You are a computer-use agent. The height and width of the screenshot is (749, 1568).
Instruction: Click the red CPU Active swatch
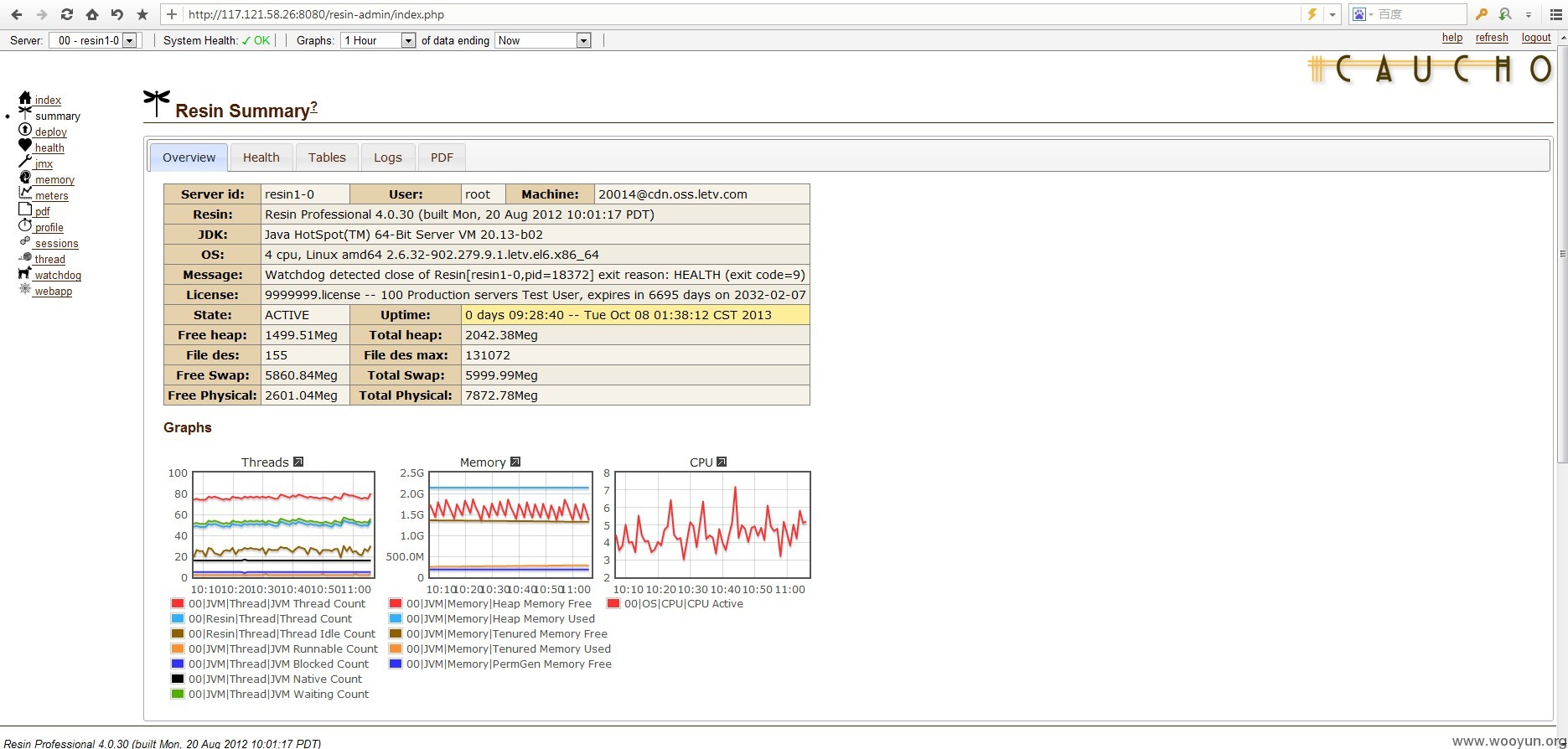[613, 603]
